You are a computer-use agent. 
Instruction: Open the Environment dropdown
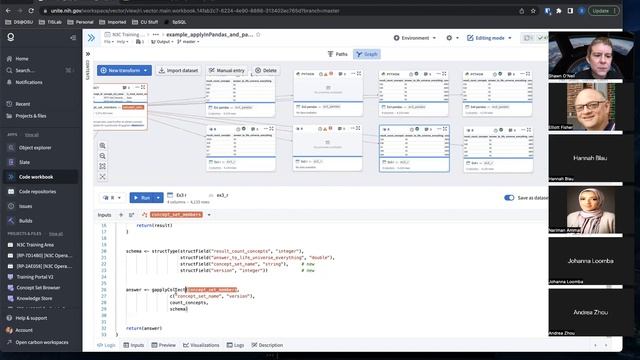coord(415,38)
